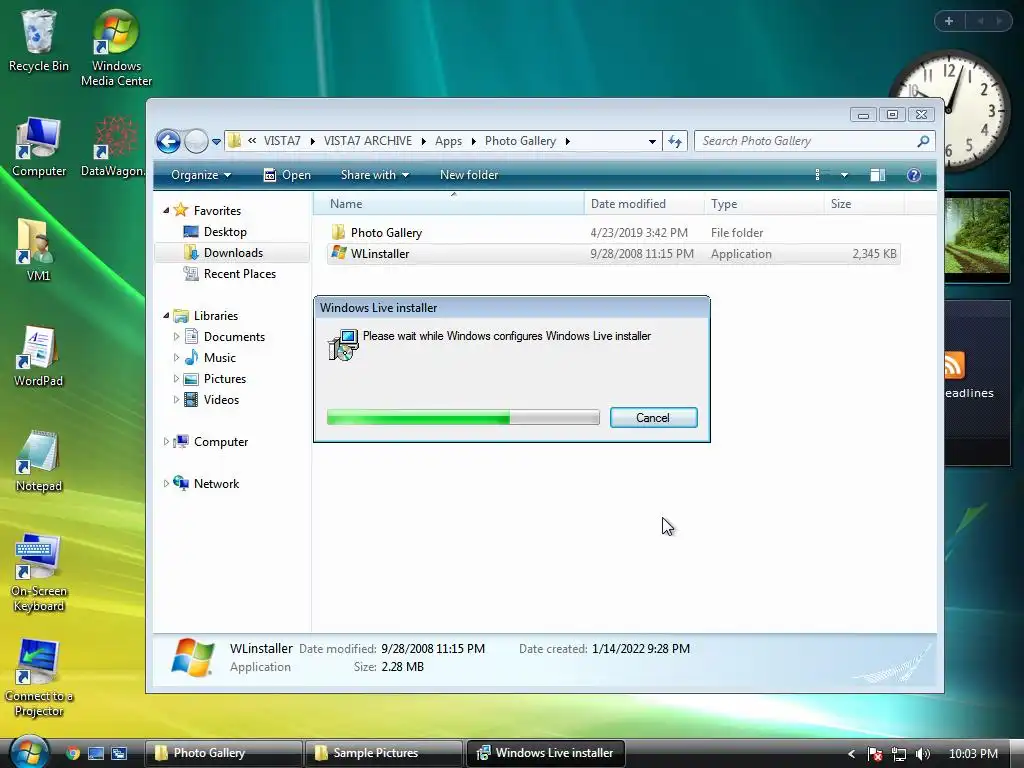Click the volume speaker tray icon
1024x768 pixels.
click(922, 754)
